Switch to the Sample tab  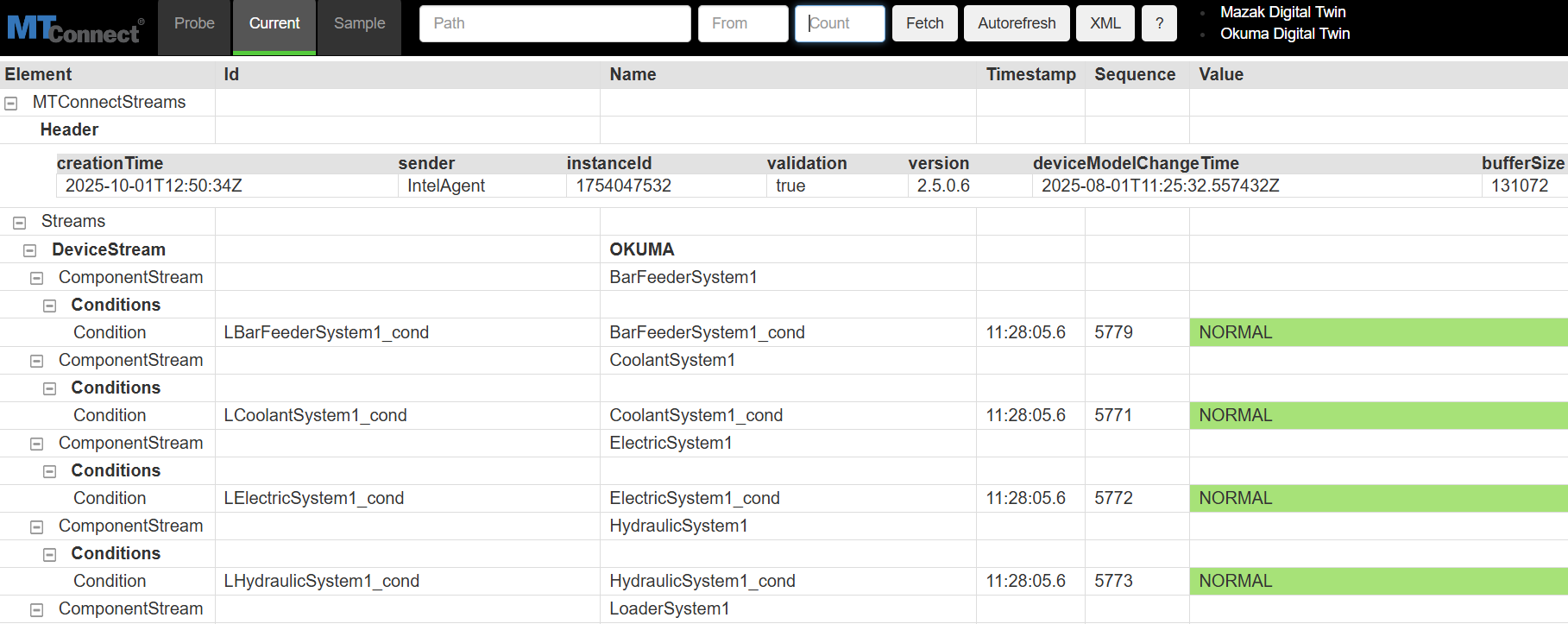[359, 24]
